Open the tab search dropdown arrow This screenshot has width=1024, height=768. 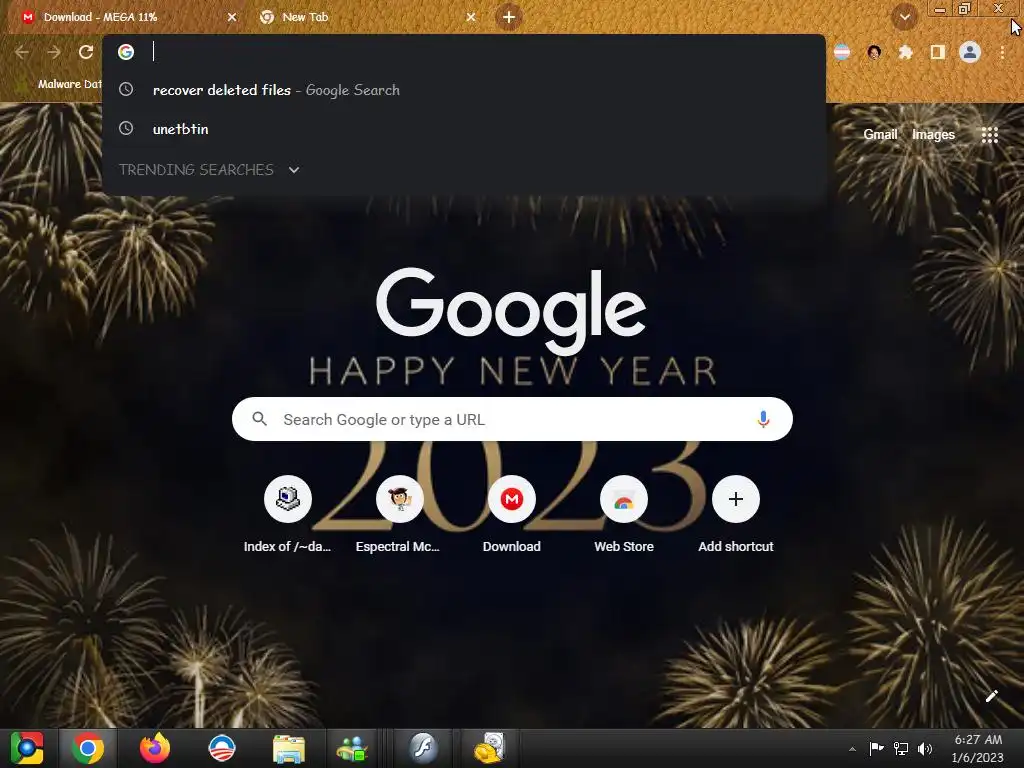pyautogui.click(x=904, y=17)
